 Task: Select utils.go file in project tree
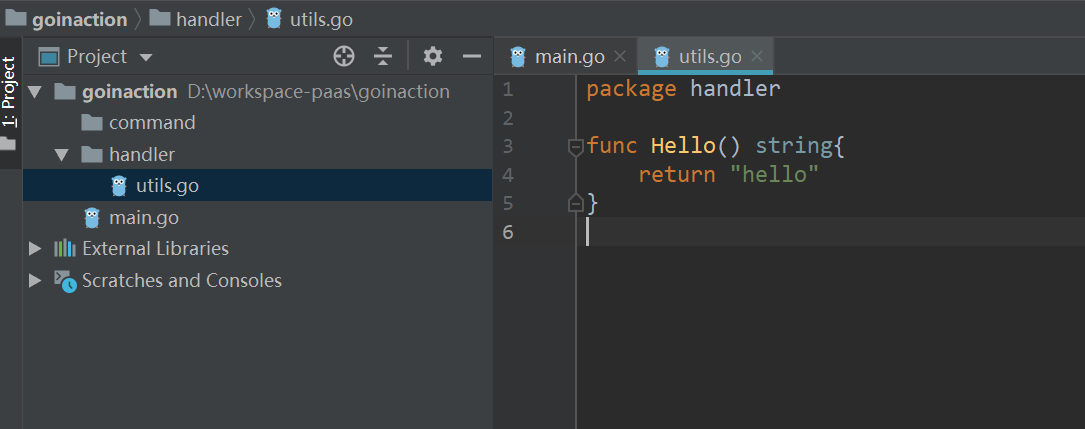pos(168,186)
